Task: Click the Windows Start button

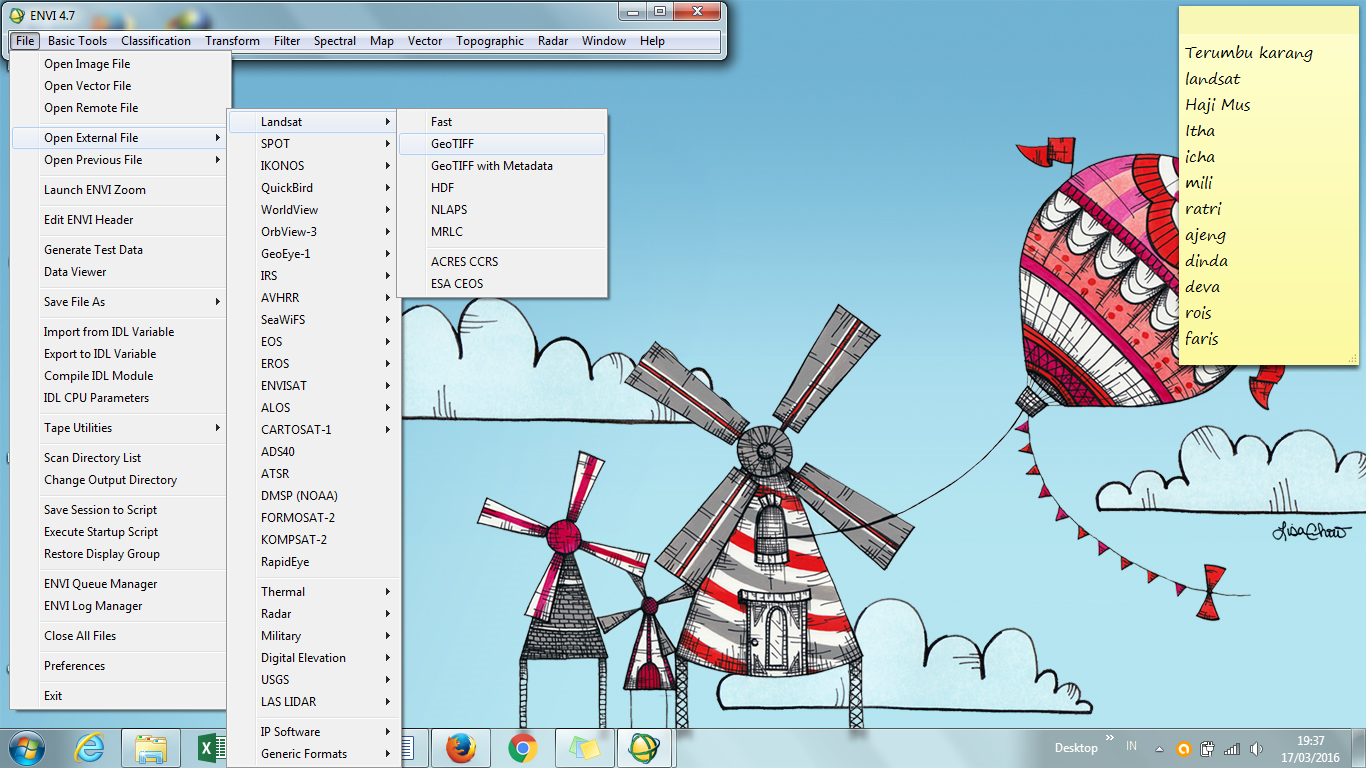Action: click(27, 748)
